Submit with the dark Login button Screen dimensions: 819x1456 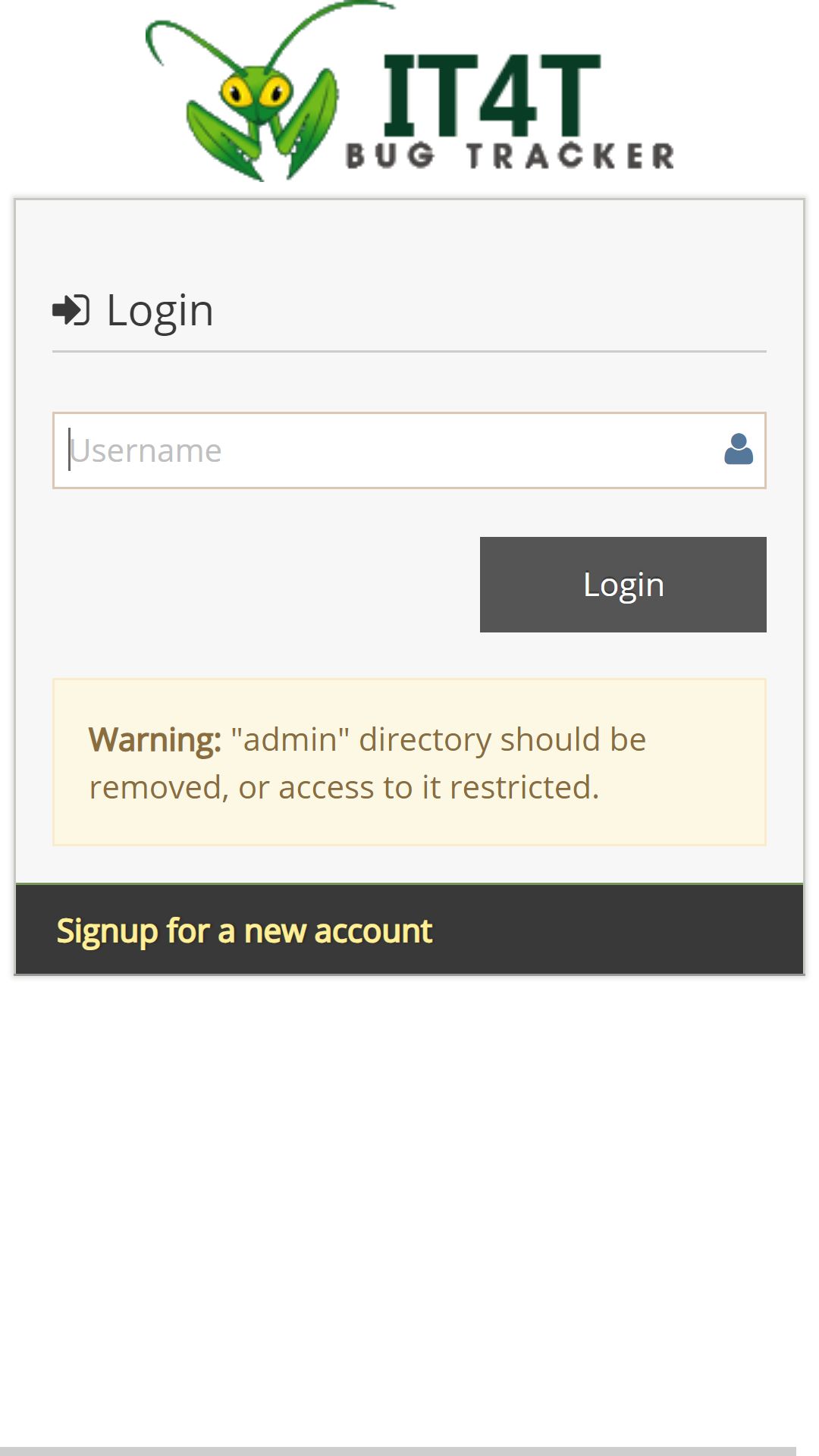pyautogui.click(x=623, y=585)
